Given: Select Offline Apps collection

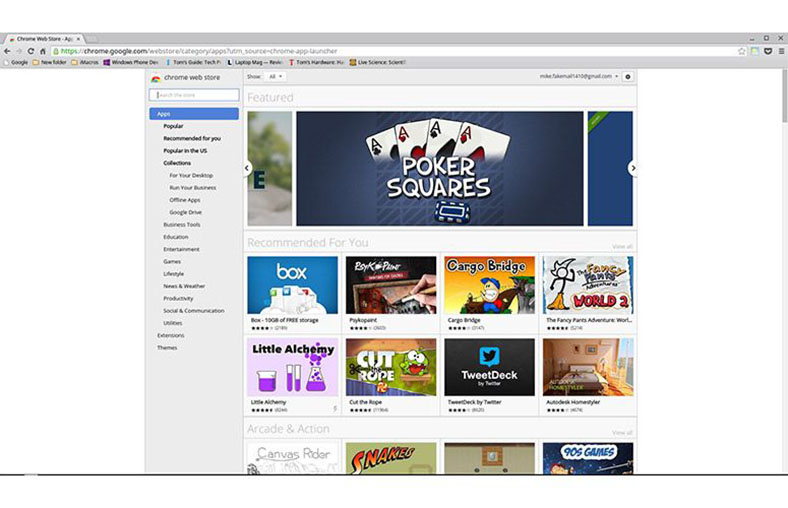Looking at the screenshot, I should click(184, 200).
